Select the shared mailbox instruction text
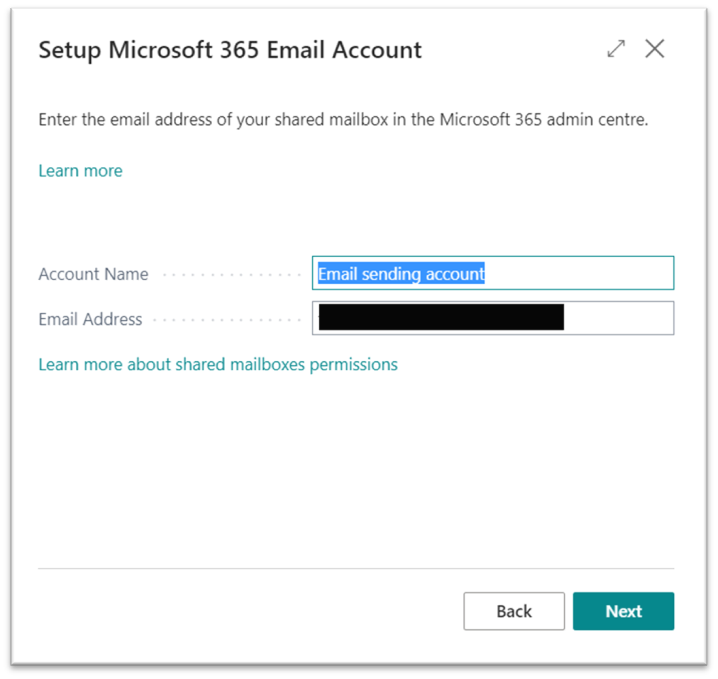 (x=343, y=120)
